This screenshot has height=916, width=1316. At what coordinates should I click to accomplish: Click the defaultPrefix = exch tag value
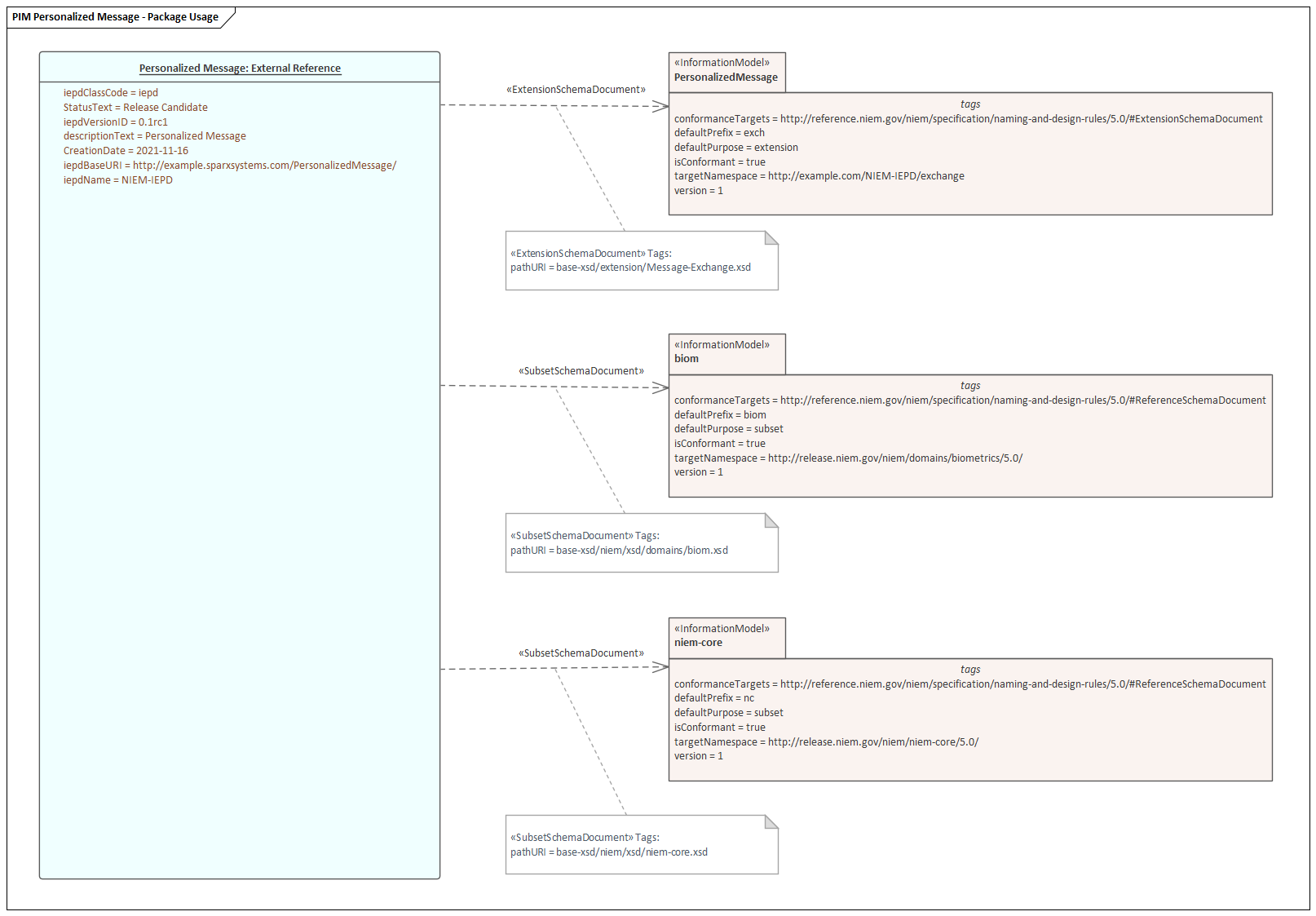tap(720, 133)
